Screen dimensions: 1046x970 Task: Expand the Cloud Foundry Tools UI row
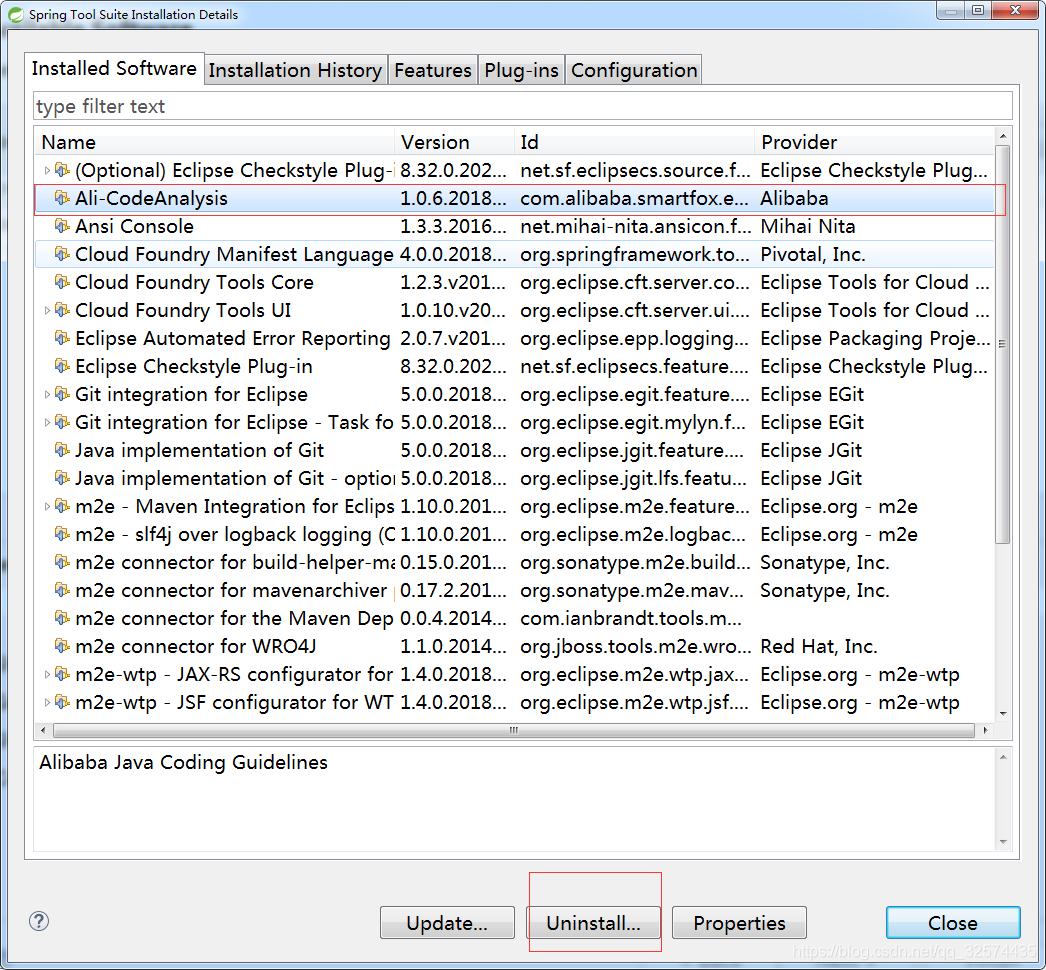(47, 310)
